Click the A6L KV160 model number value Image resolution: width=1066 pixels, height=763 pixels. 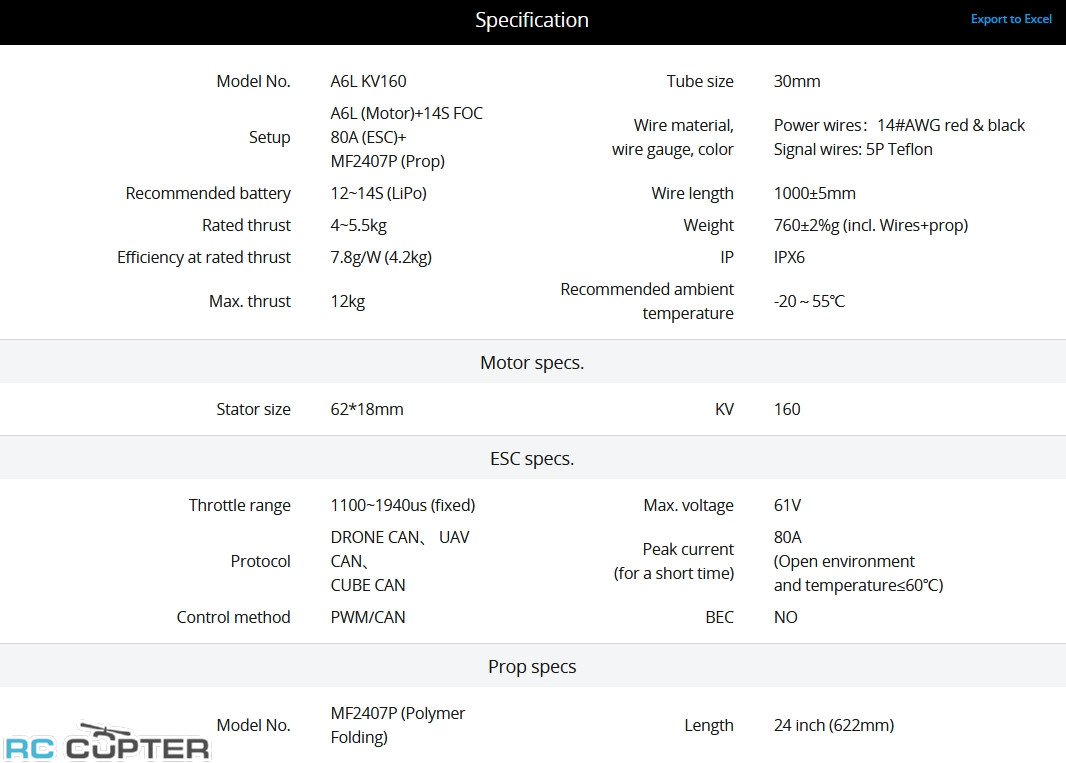[368, 81]
